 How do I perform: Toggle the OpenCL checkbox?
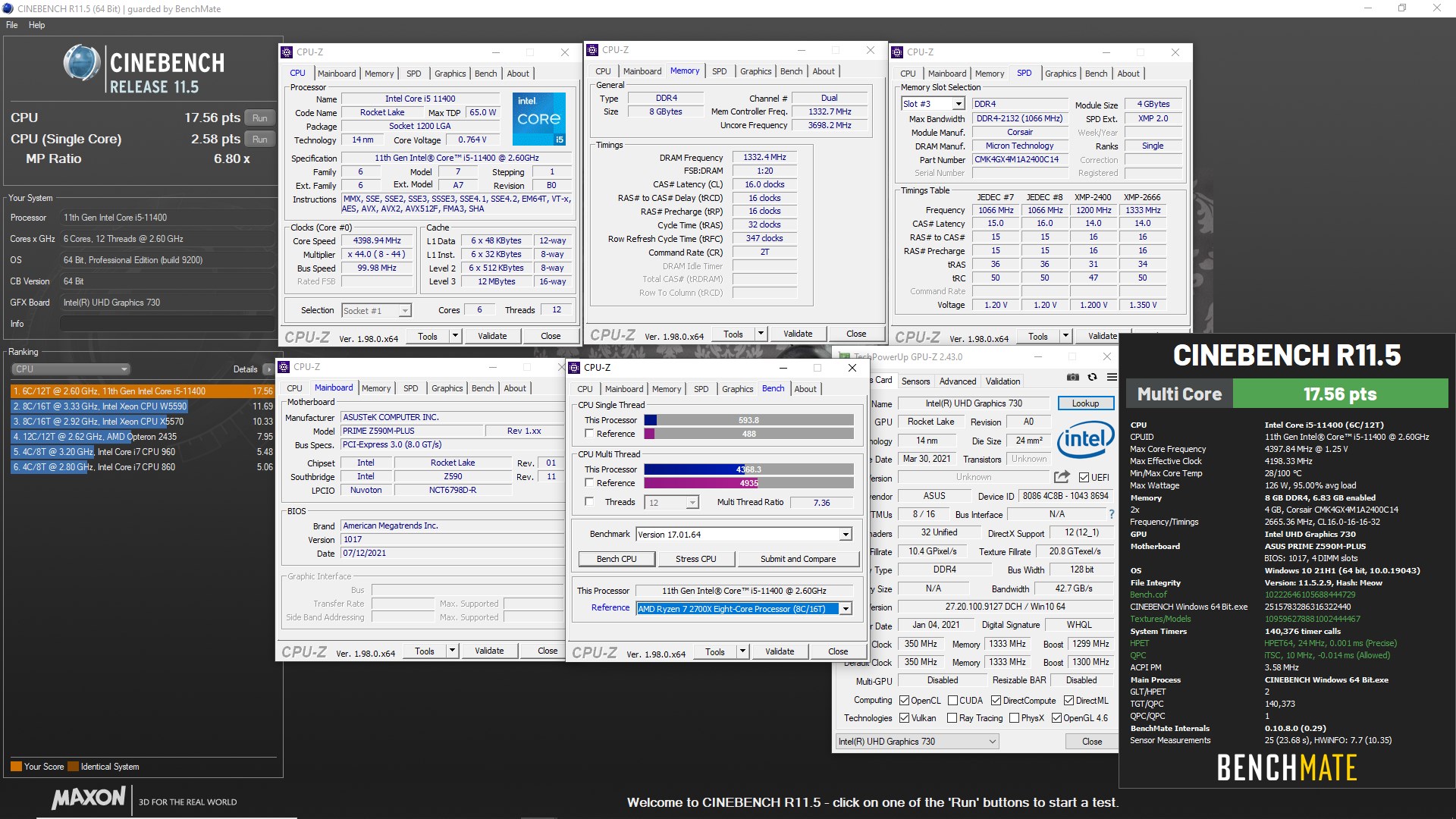904,701
